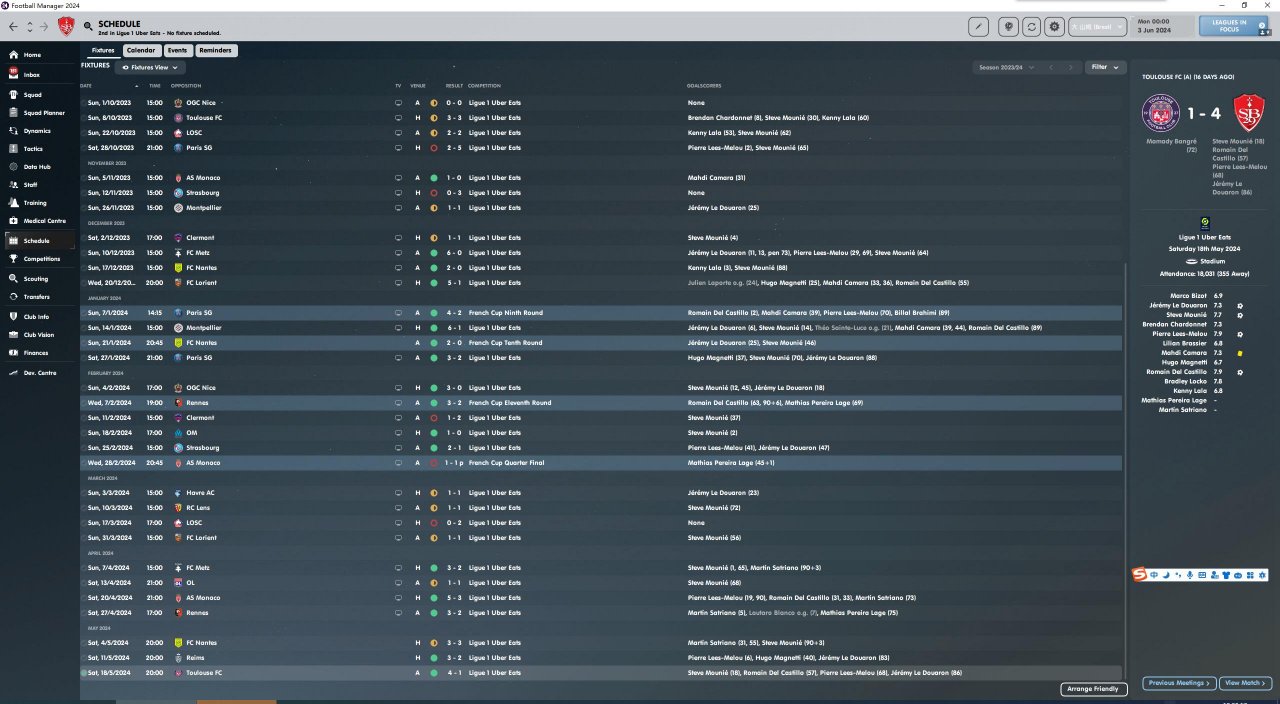
Task: Open the Season 2023/24 dropdown
Action: (x=1008, y=67)
